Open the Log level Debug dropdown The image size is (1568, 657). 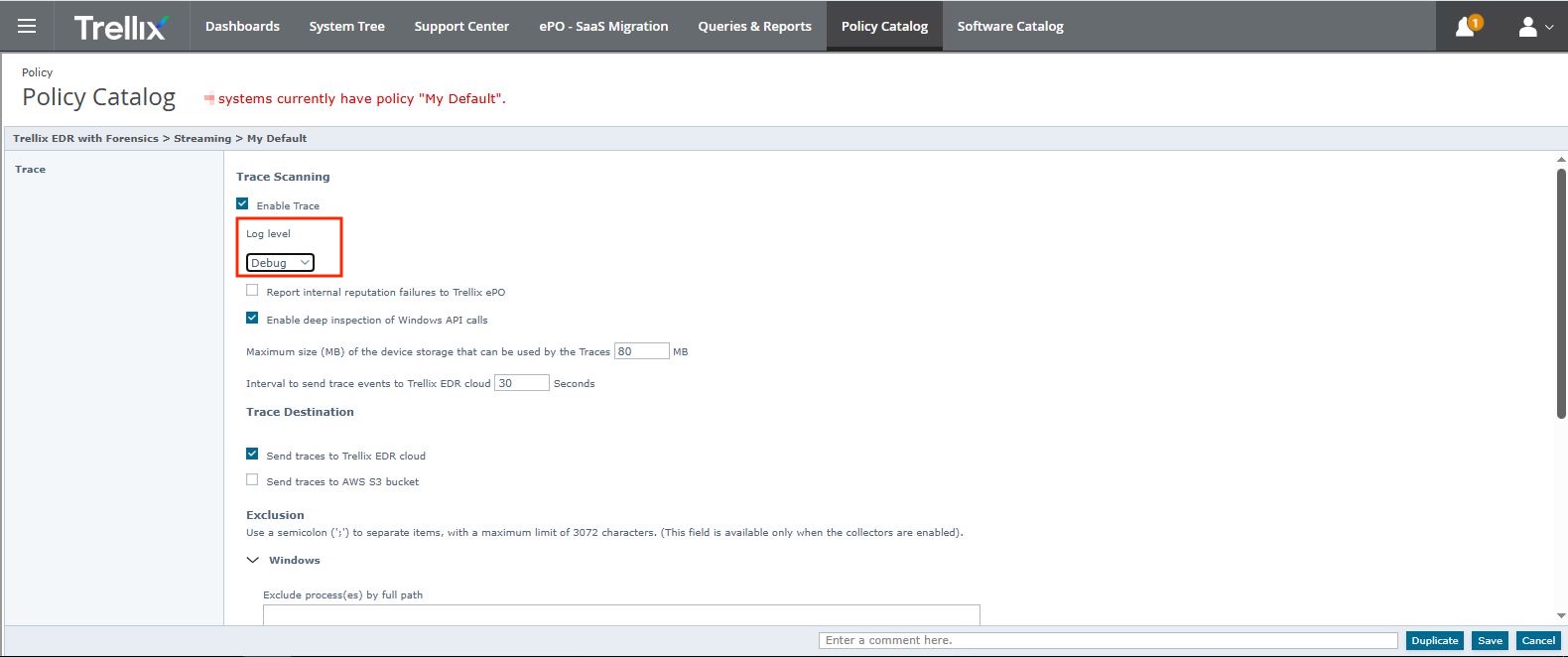280,263
